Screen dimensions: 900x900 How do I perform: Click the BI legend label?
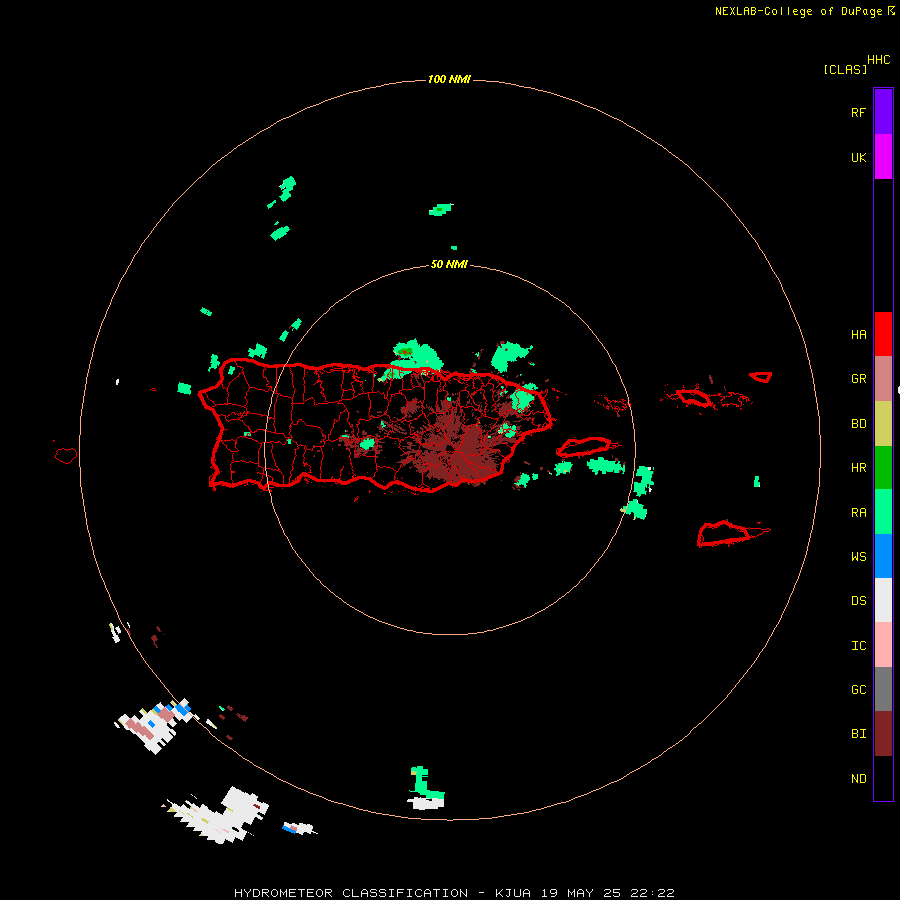coord(858,734)
